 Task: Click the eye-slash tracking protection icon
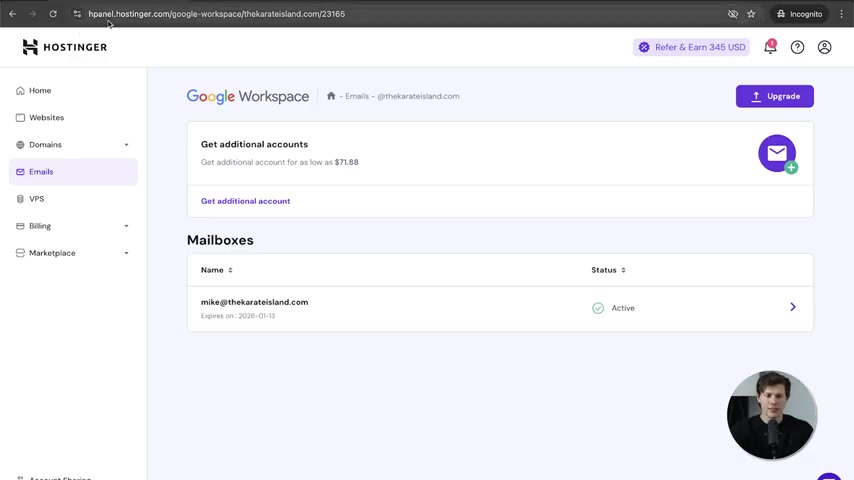click(x=733, y=14)
